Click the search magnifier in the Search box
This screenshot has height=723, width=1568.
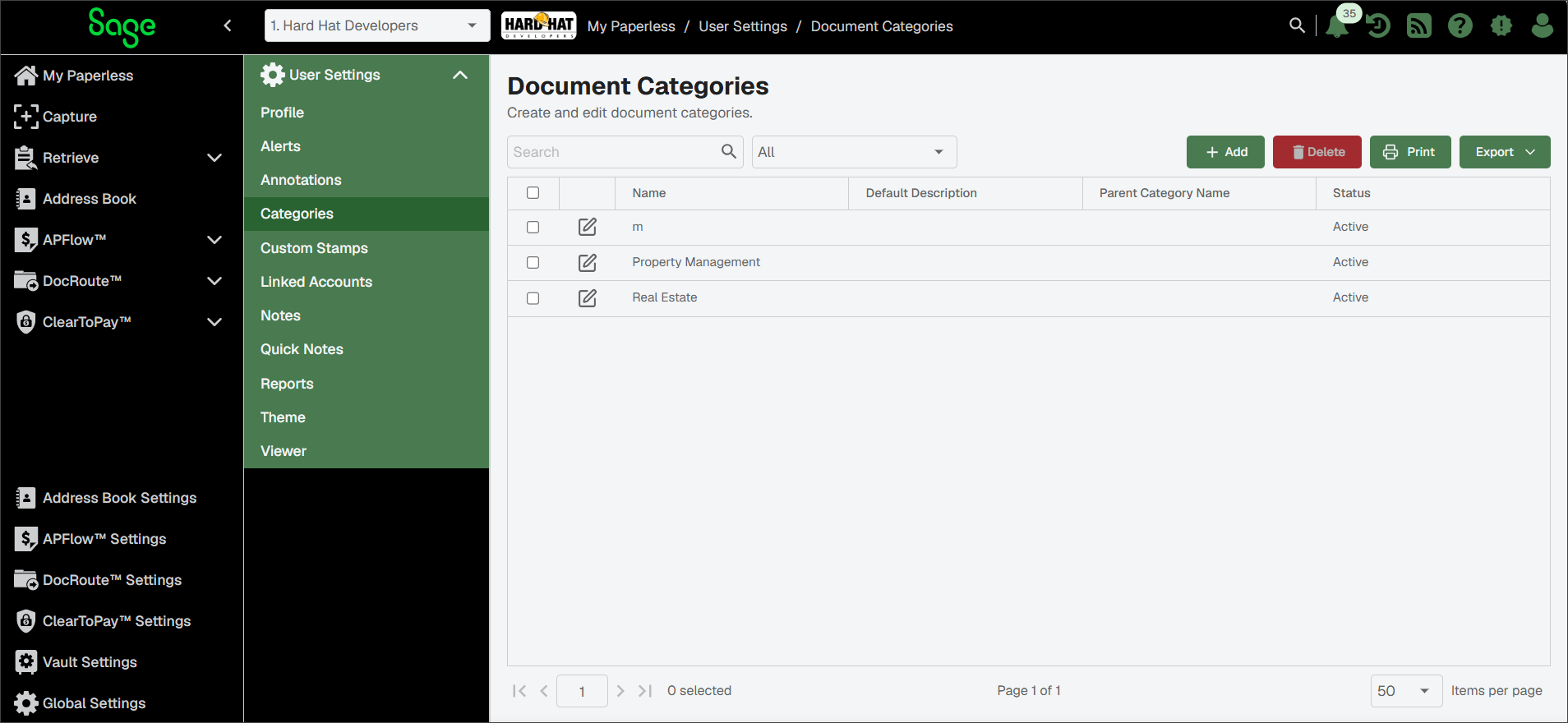[x=728, y=151]
